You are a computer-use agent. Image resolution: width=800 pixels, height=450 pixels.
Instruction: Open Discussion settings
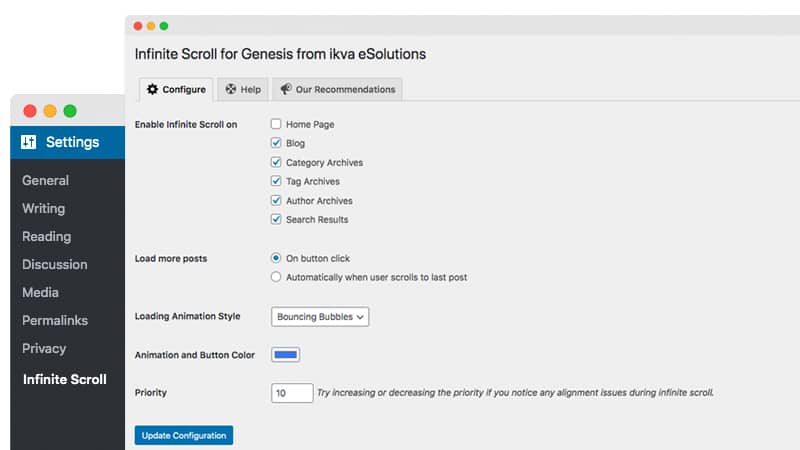coord(55,264)
